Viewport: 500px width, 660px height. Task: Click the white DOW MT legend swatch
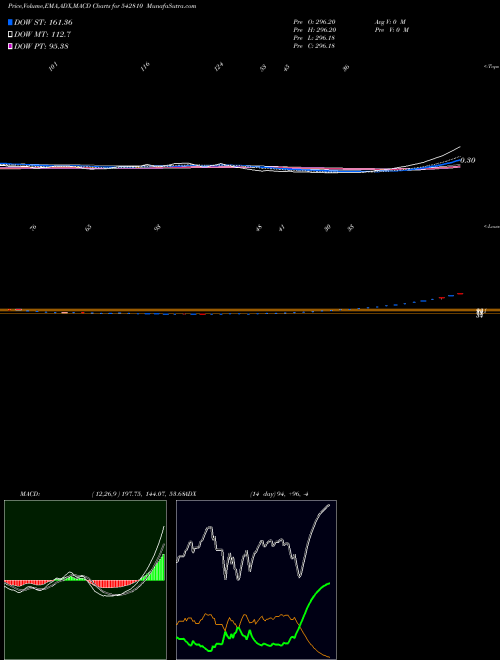pyautogui.click(x=10, y=34)
